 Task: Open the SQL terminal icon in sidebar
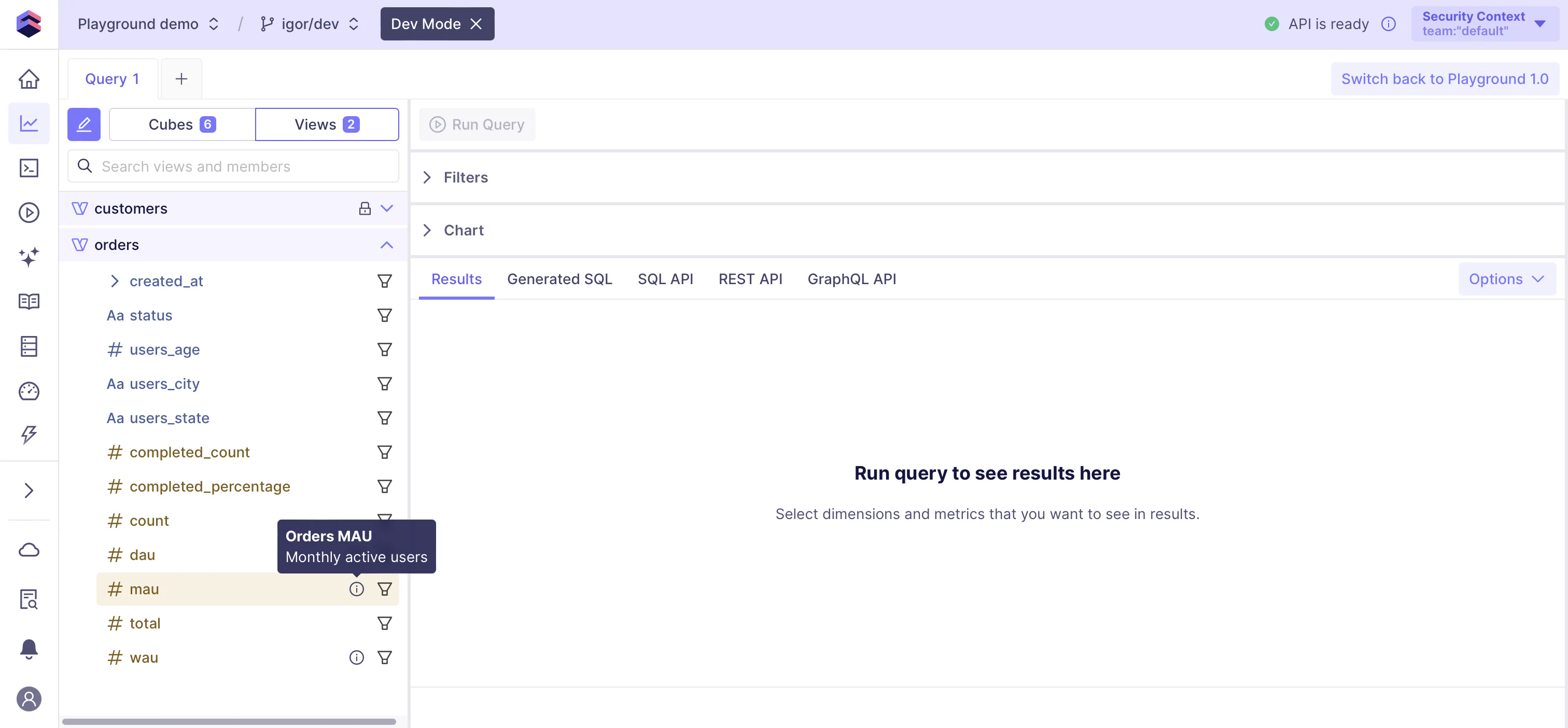coord(29,168)
